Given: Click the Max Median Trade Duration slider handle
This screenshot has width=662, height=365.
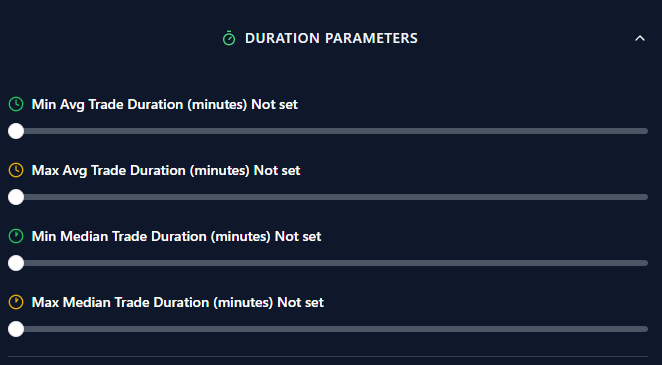Looking at the screenshot, I should coord(16,329).
